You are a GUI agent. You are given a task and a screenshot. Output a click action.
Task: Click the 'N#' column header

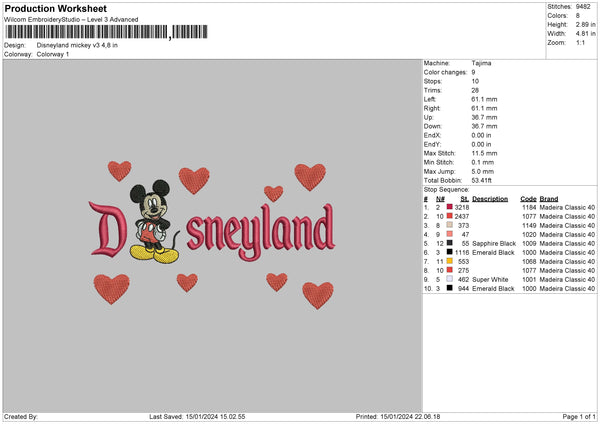tap(440, 199)
